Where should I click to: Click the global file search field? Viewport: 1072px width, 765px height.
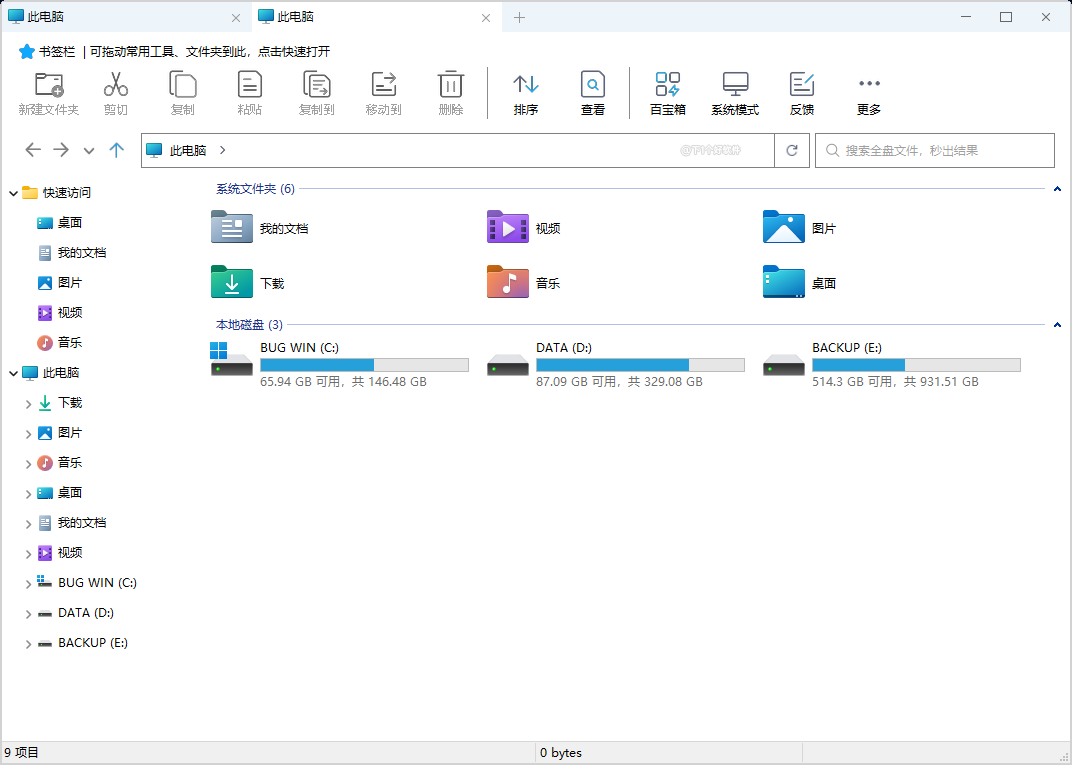pos(934,150)
